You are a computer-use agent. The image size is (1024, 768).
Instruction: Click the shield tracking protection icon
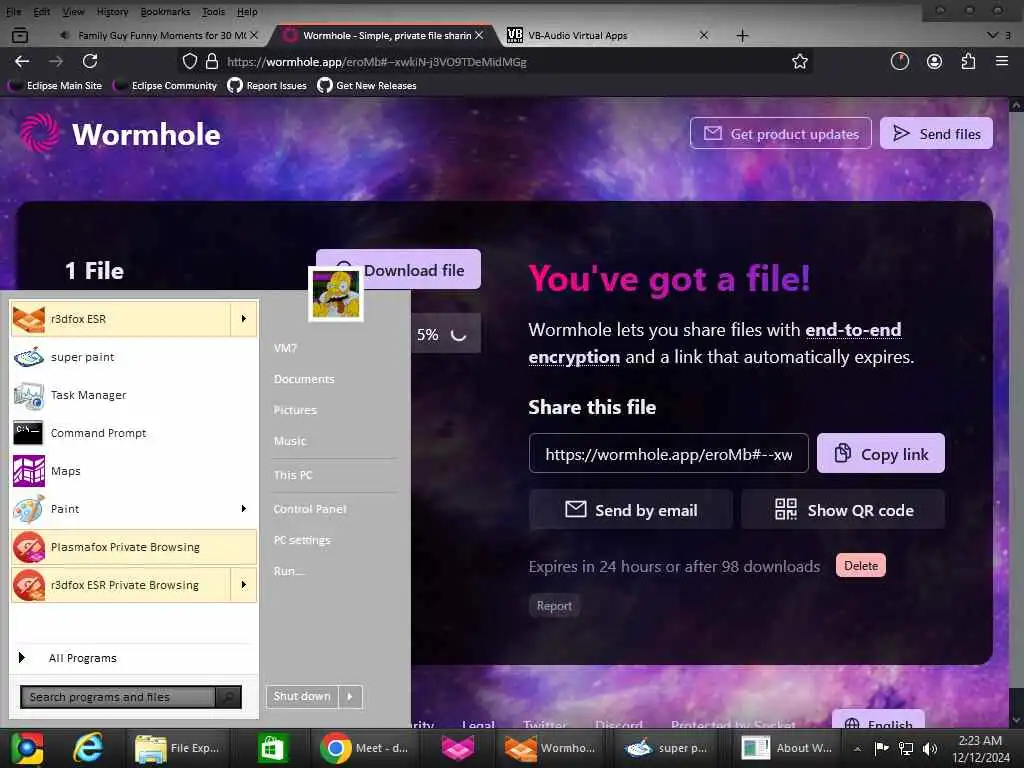click(189, 61)
